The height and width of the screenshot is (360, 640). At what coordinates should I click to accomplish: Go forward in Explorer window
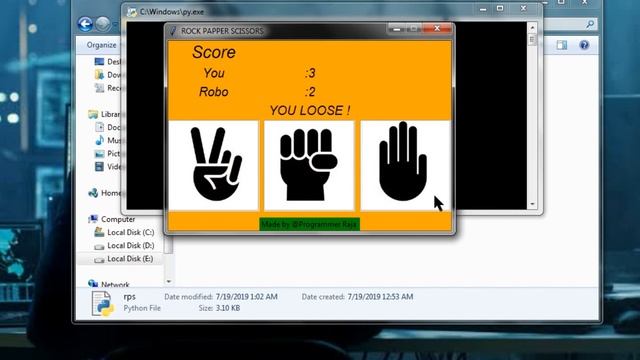tap(102, 24)
